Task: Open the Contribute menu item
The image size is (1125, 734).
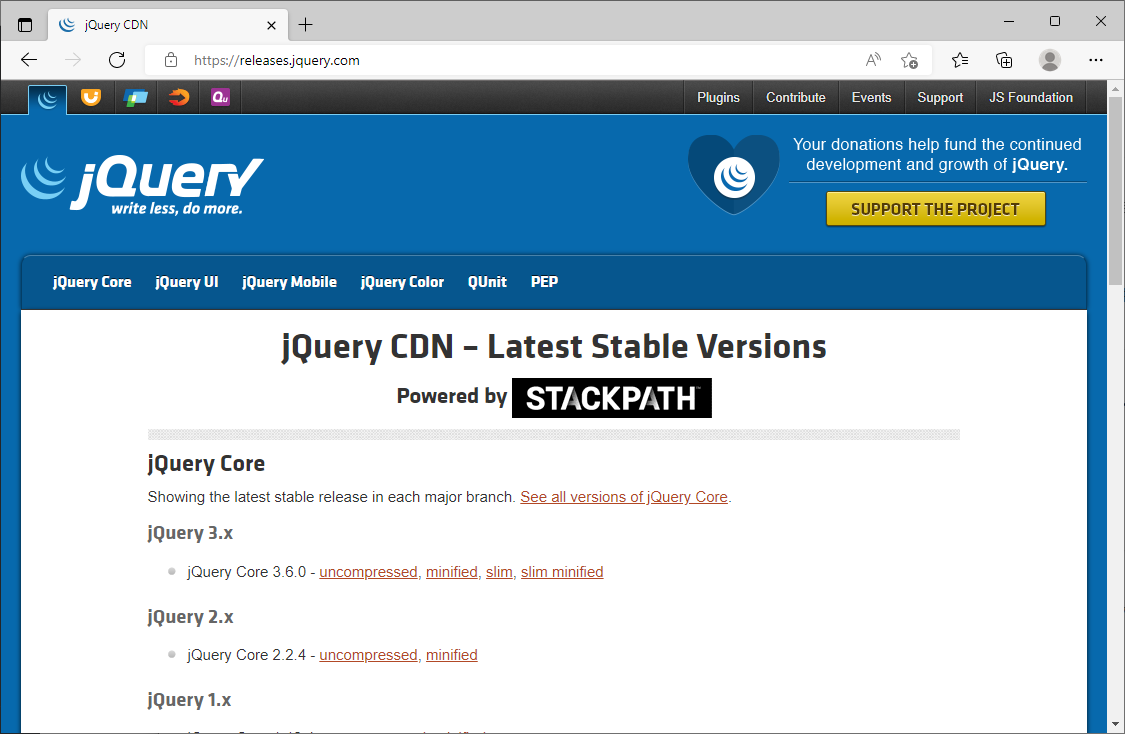Action: pos(796,98)
